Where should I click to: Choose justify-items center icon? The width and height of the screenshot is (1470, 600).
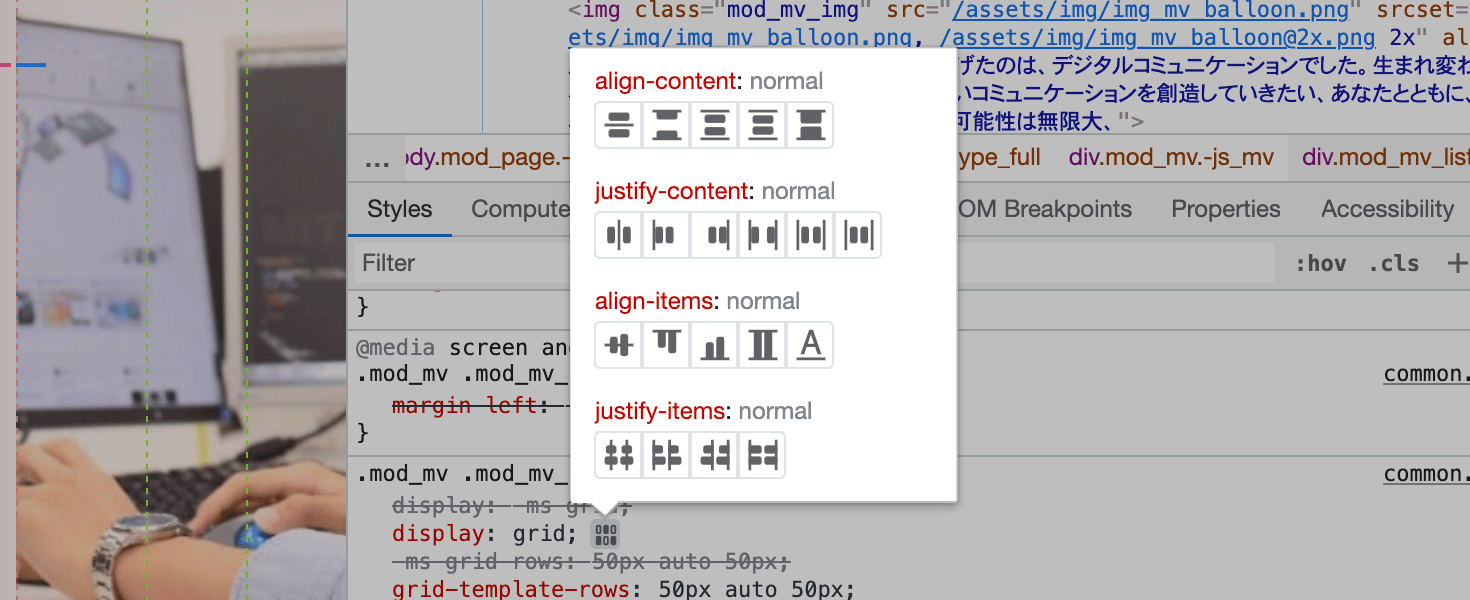(619, 455)
